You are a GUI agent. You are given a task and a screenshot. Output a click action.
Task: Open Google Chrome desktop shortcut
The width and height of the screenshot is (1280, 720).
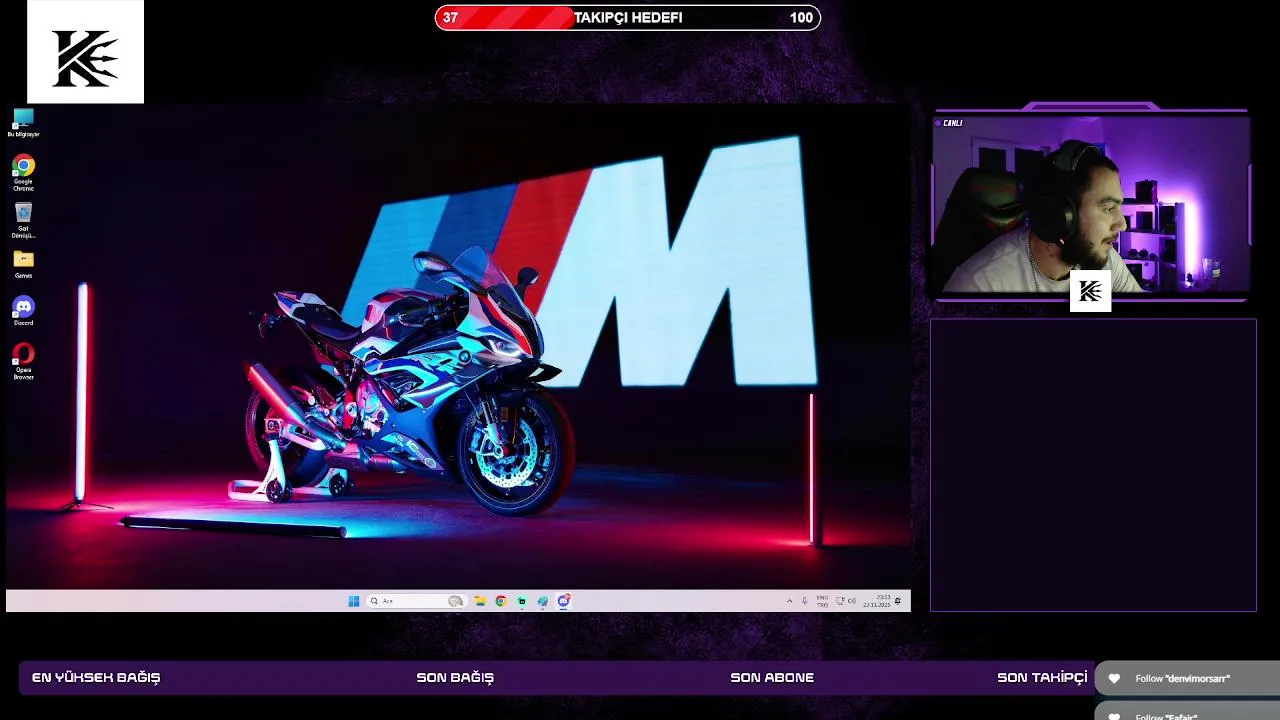pyautogui.click(x=23, y=172)
